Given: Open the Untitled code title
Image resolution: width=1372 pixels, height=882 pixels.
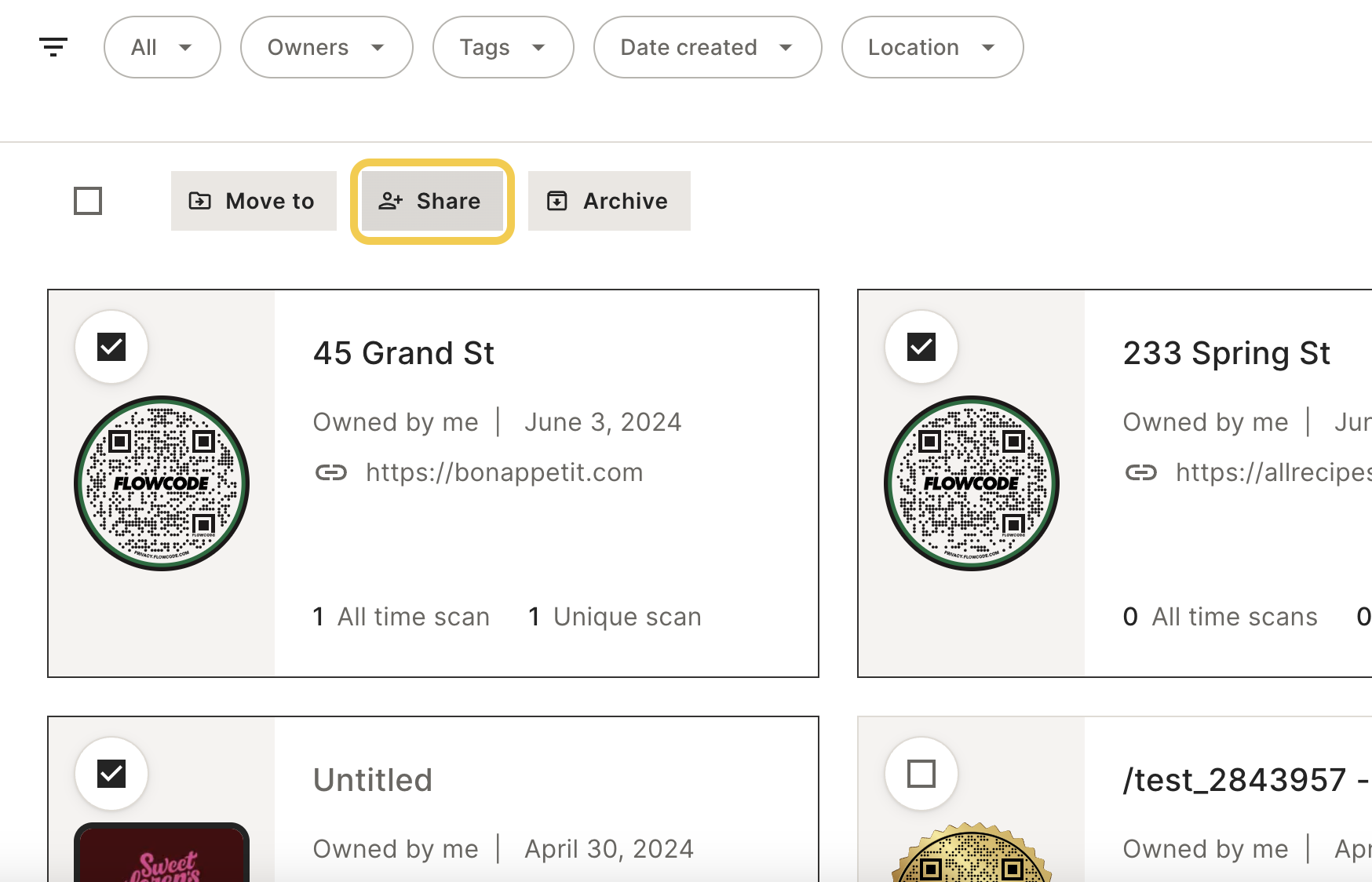Looking at the screenshot, I should [373, 780].
